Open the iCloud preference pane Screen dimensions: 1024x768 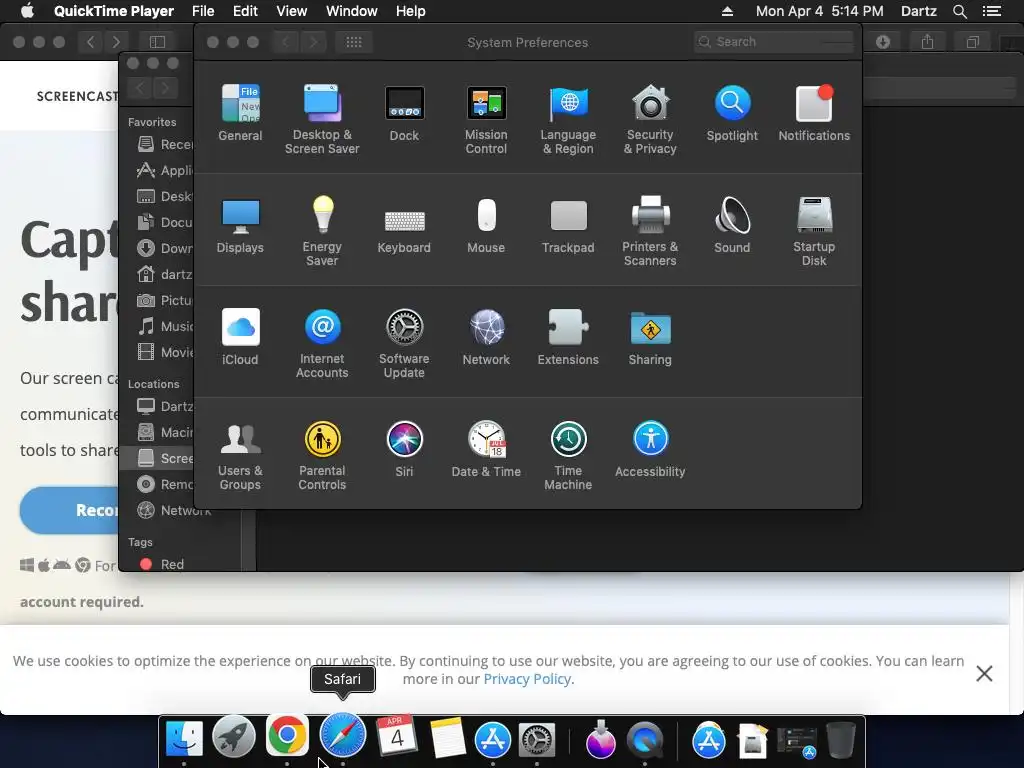240,336
